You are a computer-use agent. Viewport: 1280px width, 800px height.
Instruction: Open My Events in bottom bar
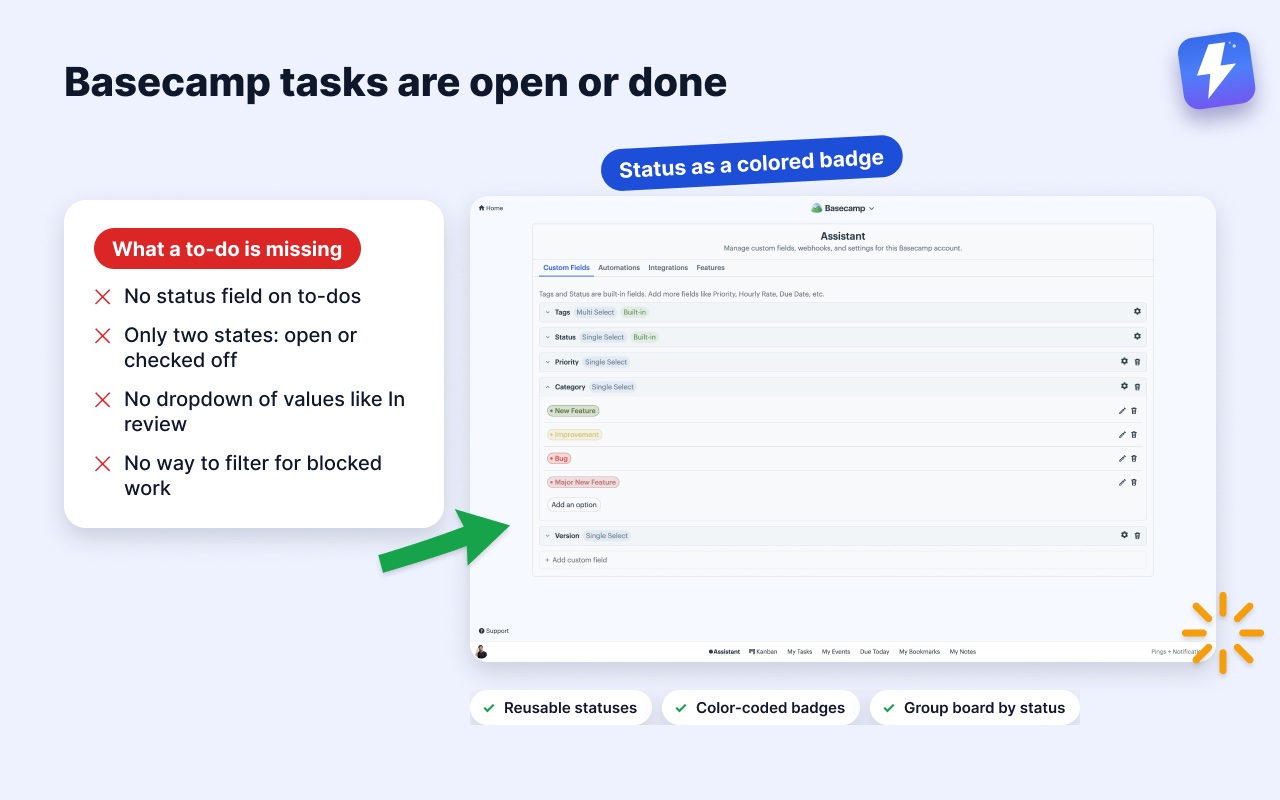(x=836, y=652)
